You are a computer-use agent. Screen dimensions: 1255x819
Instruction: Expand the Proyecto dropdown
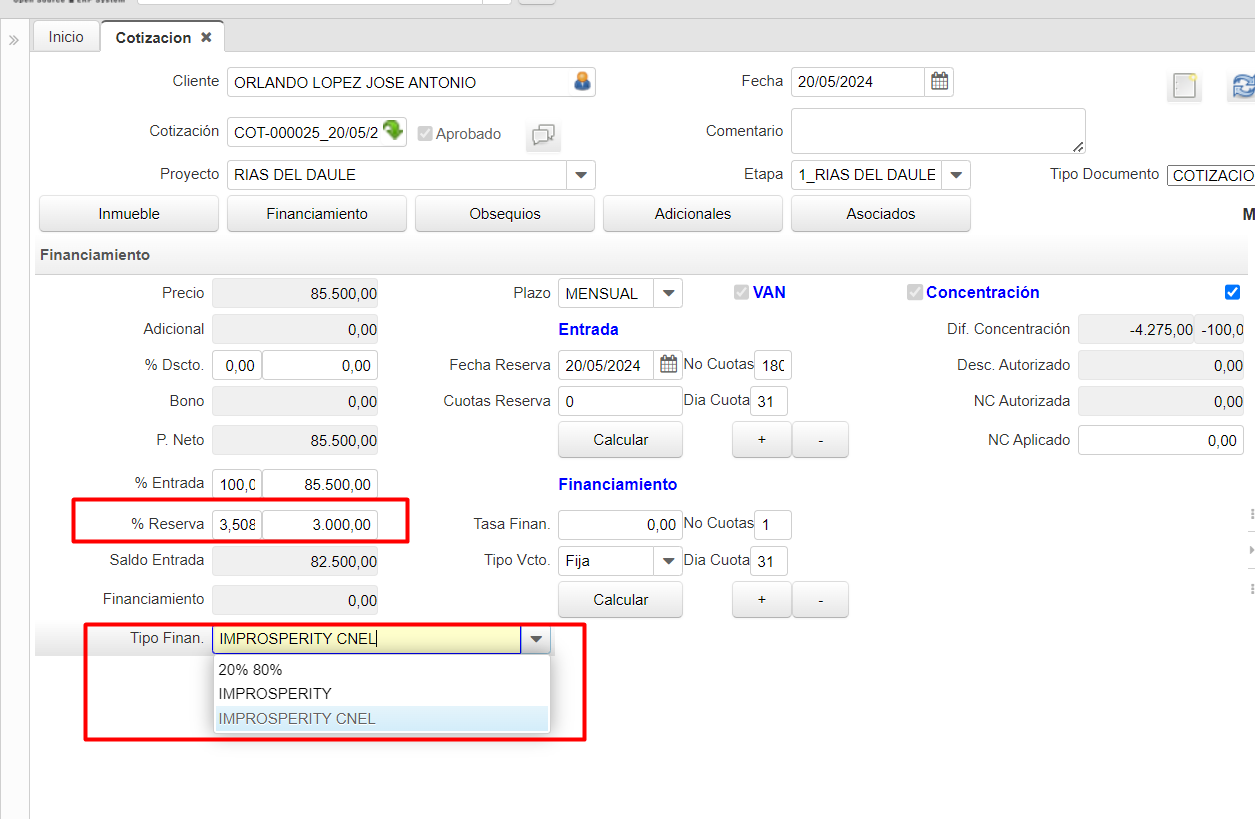coord(581,175)
